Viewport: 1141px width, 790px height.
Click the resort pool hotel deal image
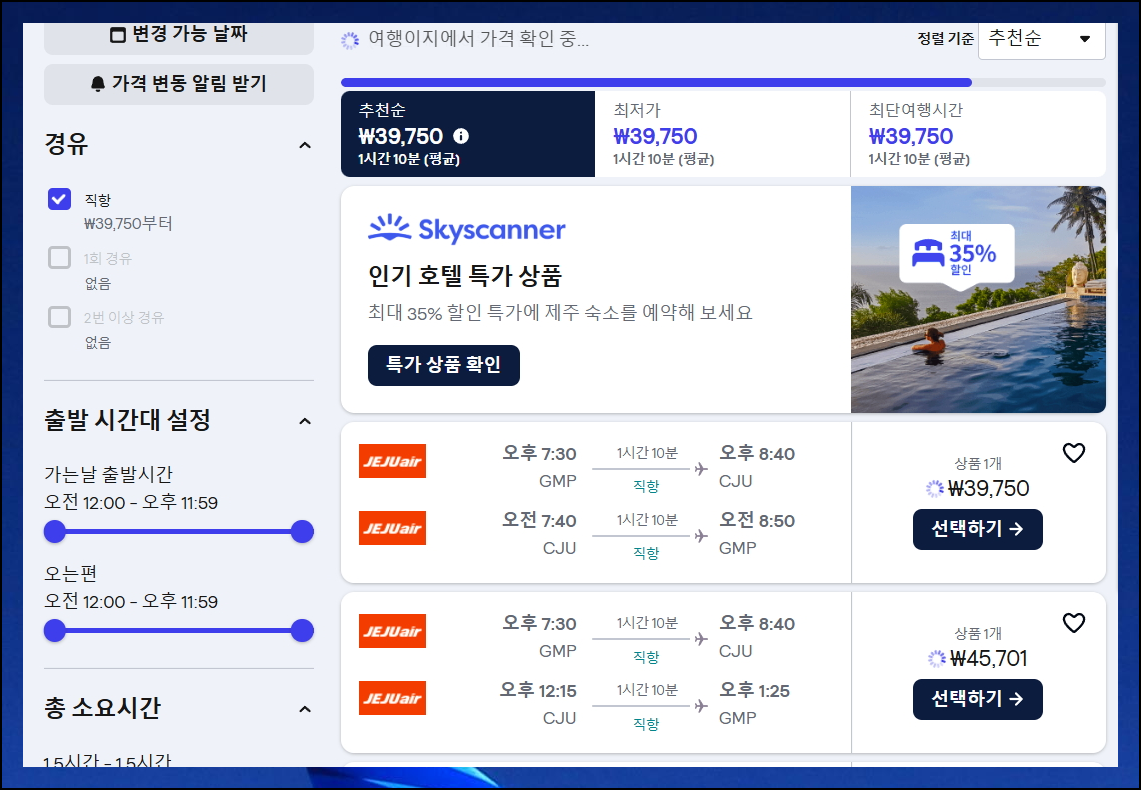pos(978,300)
